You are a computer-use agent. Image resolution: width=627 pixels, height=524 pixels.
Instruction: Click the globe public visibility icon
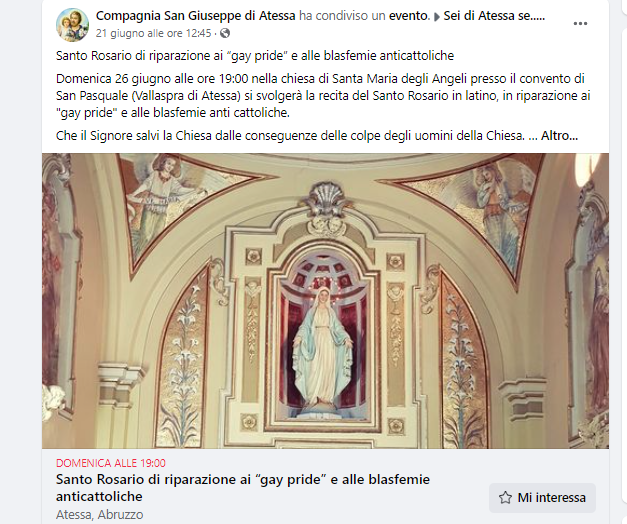tap(225, 33)
